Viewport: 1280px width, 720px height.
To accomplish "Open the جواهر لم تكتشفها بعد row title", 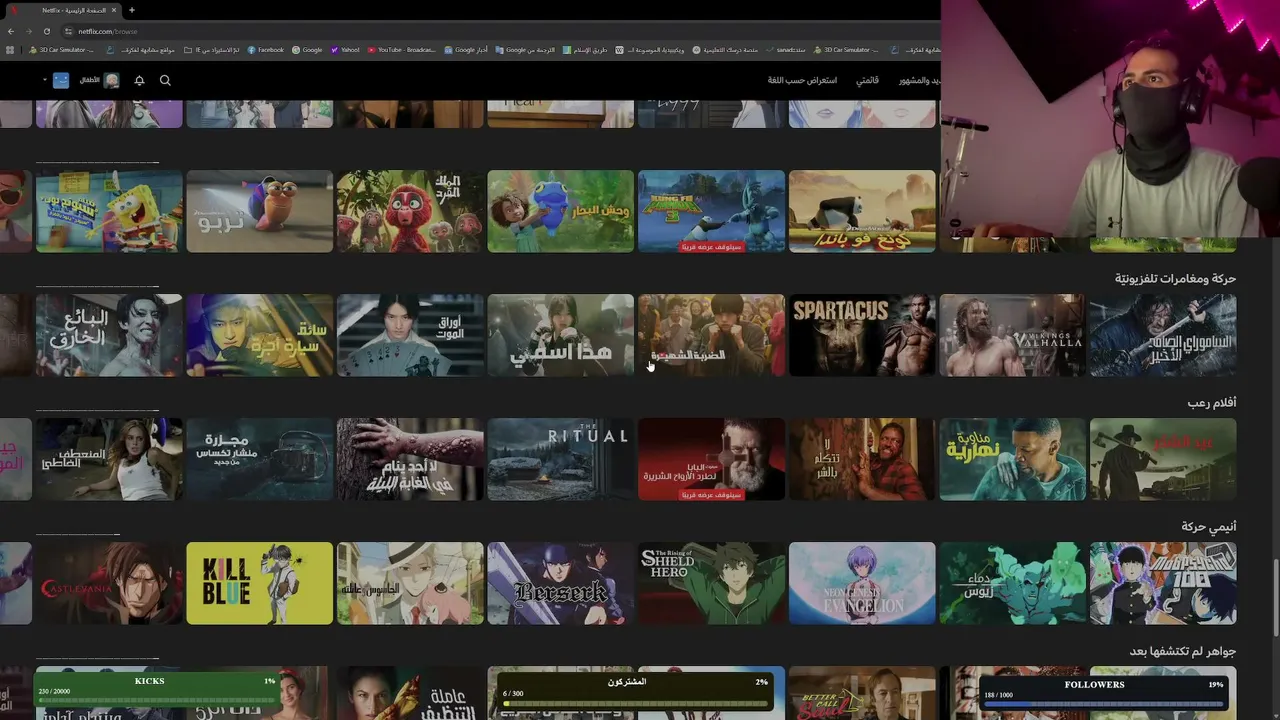I will pyautogui.click(x=1183, y=651).
